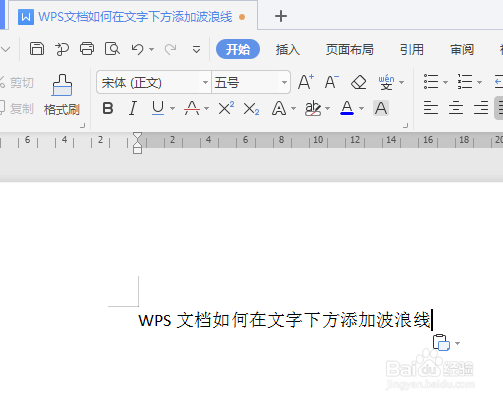
Task: Toggle Superscript X² formatting
Action: pyautogui.click(x=226, y=108)
